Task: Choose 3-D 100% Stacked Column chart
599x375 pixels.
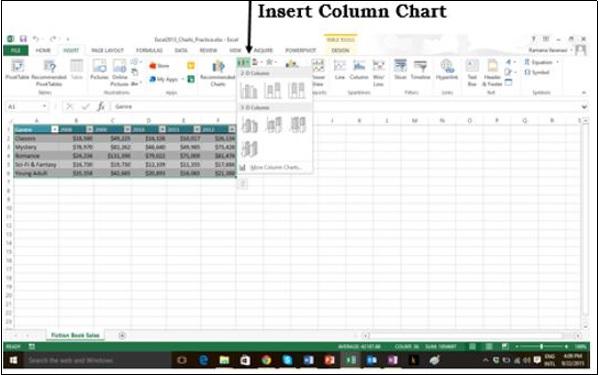Action: point(298,125)
